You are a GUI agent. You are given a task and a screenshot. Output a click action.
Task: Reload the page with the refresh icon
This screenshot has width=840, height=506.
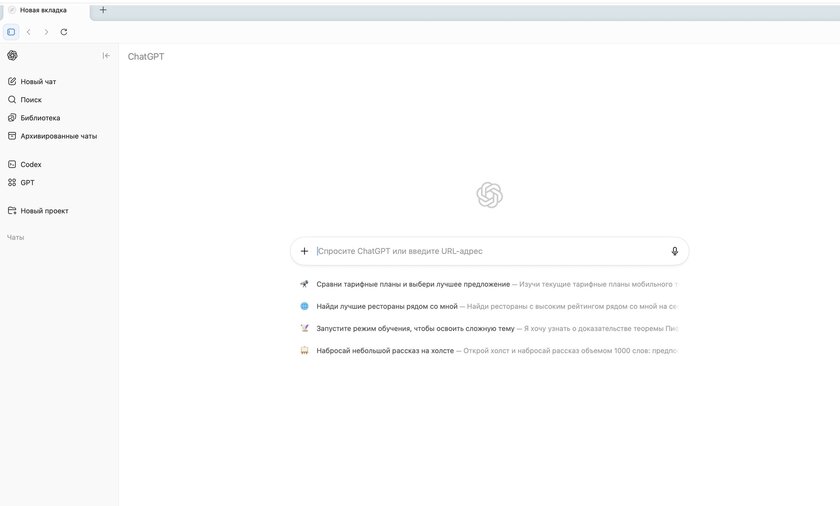pos(64,32)
